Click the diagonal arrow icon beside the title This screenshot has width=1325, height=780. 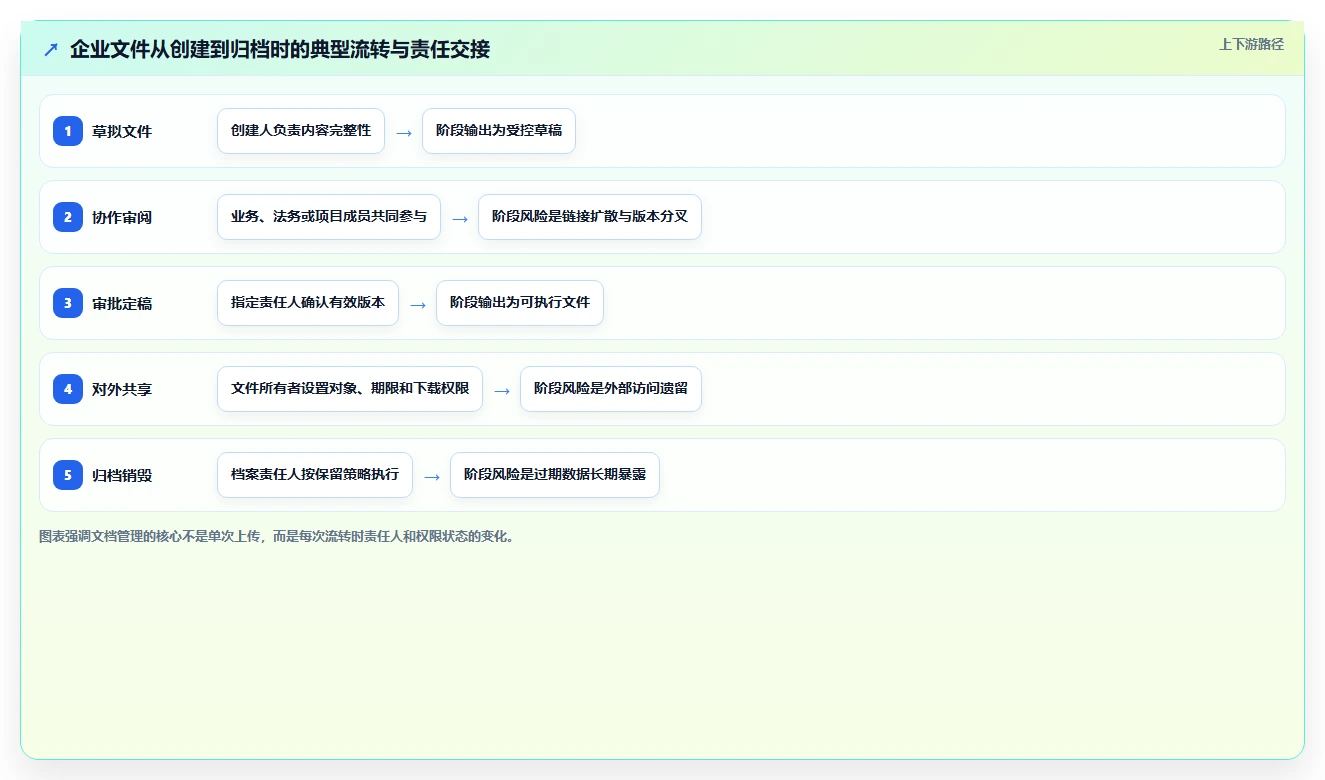51,50
